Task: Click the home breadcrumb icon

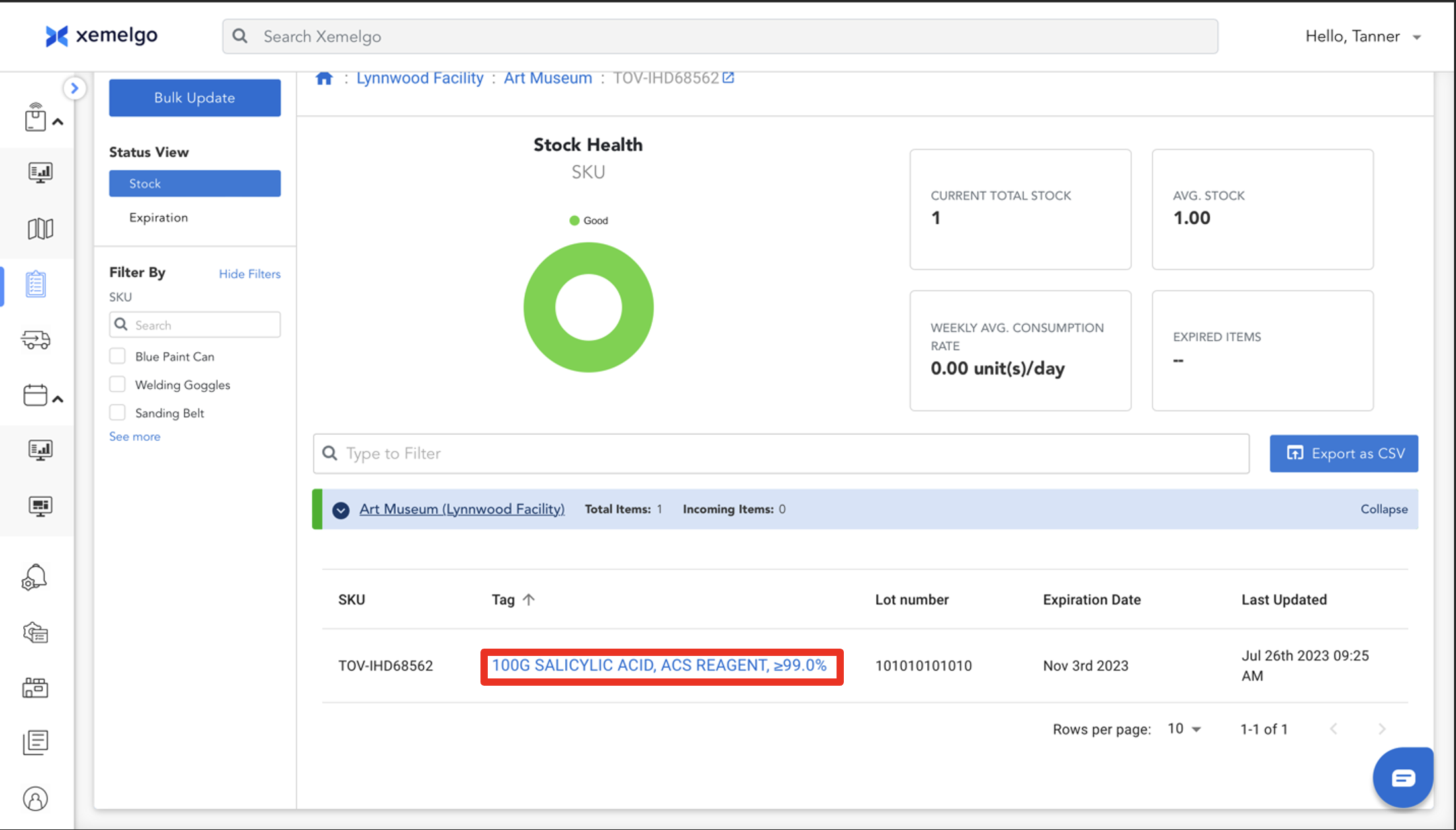Action: pos(324,78)
